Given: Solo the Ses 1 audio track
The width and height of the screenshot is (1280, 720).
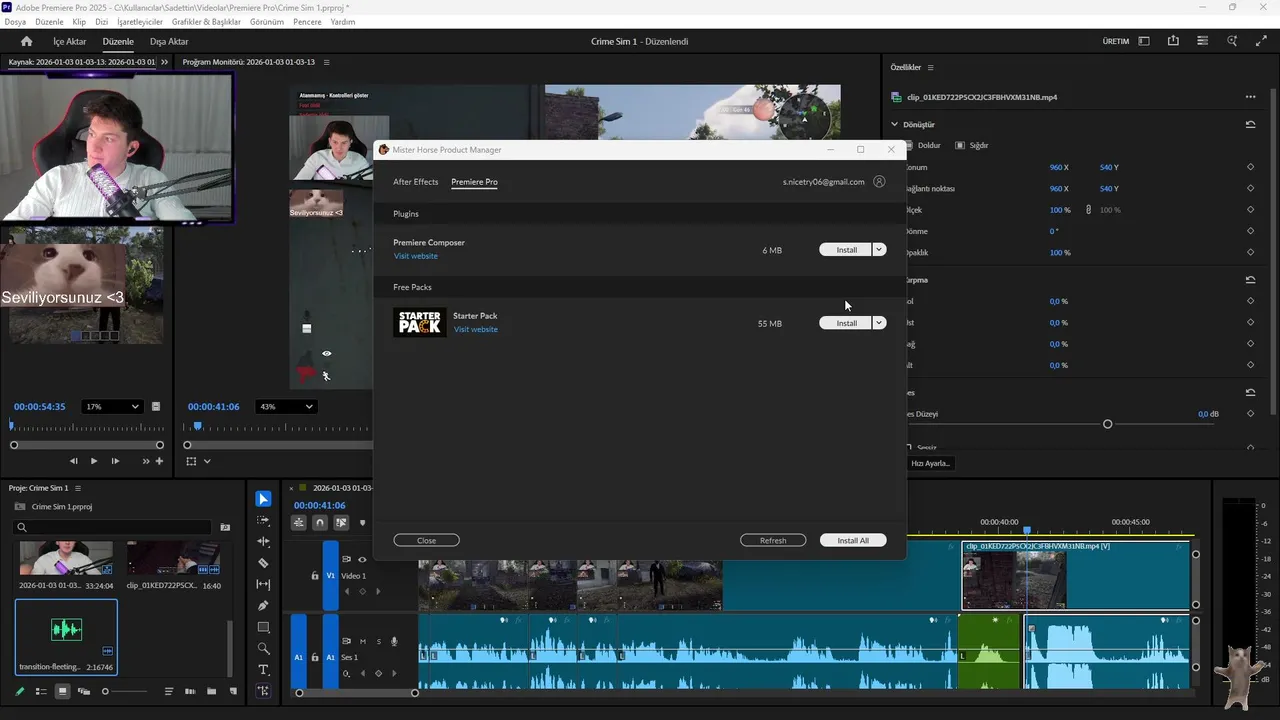Looking at the screenshot, I should pos(378,641).
